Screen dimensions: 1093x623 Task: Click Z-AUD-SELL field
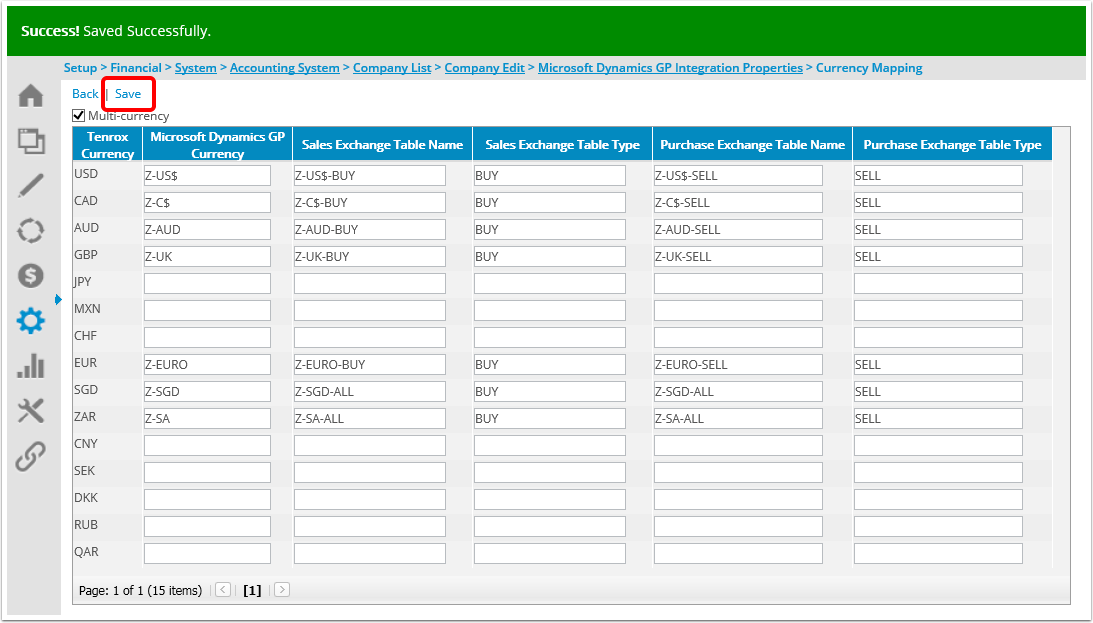(x=738, y=229)
